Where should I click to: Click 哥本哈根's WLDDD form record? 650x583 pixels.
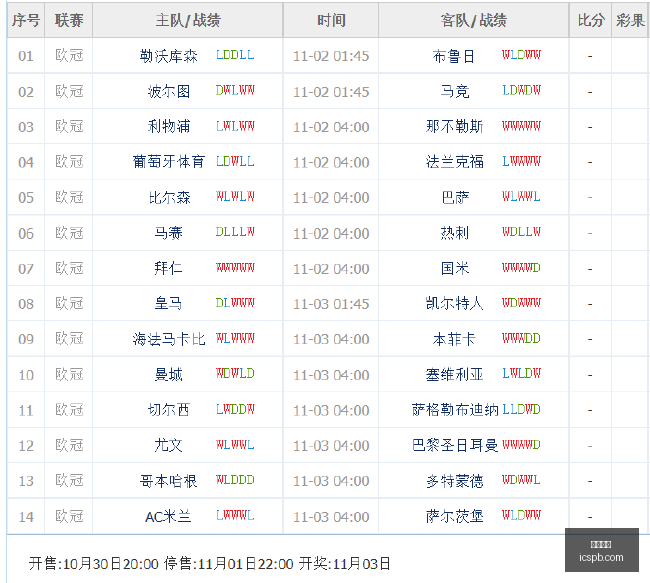pyautogui.click(x=235, y=480)
